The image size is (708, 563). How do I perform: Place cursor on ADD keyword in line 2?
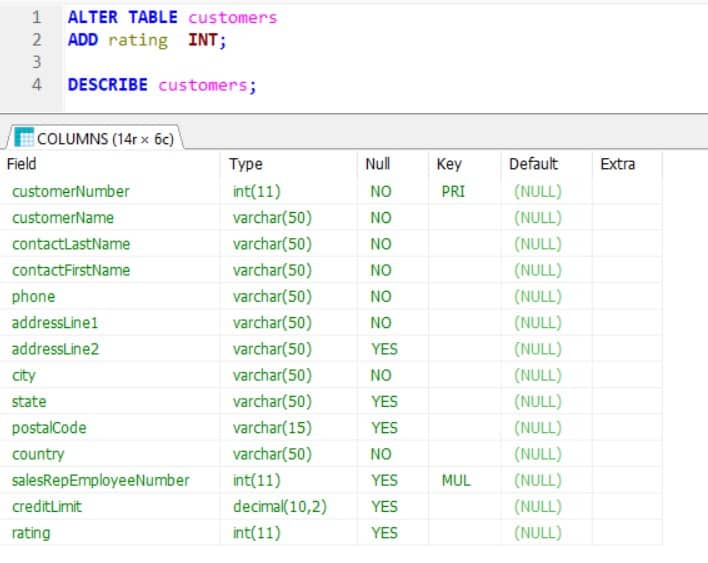click(83, 40)
